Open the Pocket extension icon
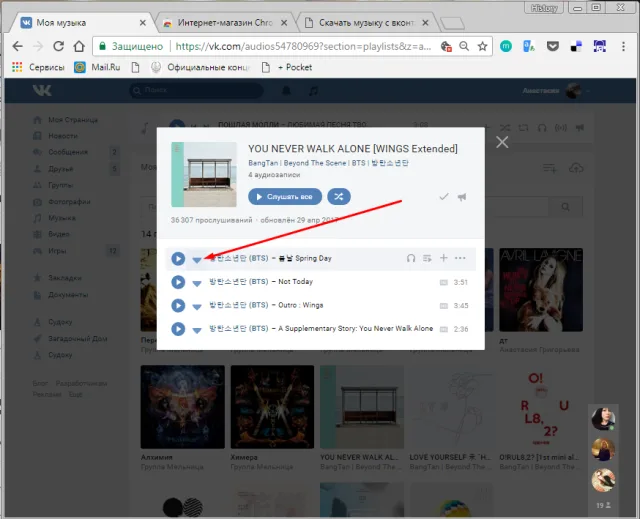 [553, 46]
